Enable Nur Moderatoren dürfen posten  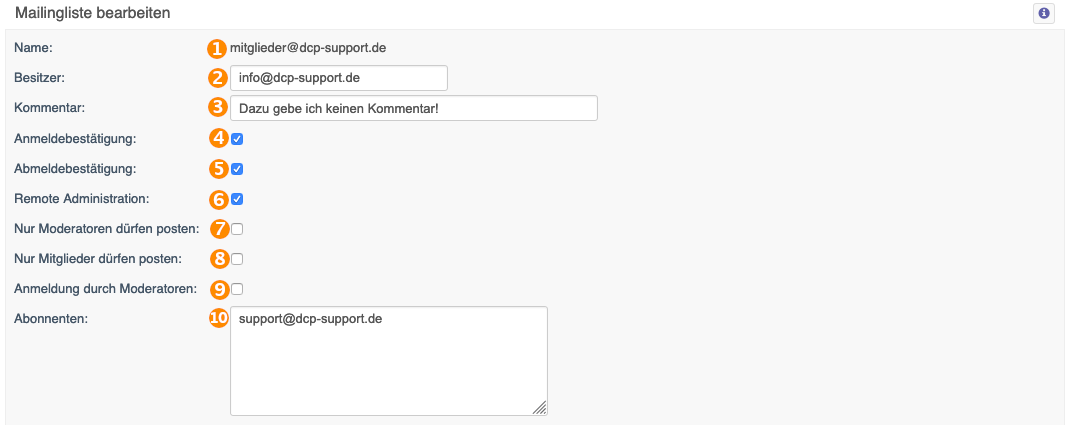click(237, 229)
